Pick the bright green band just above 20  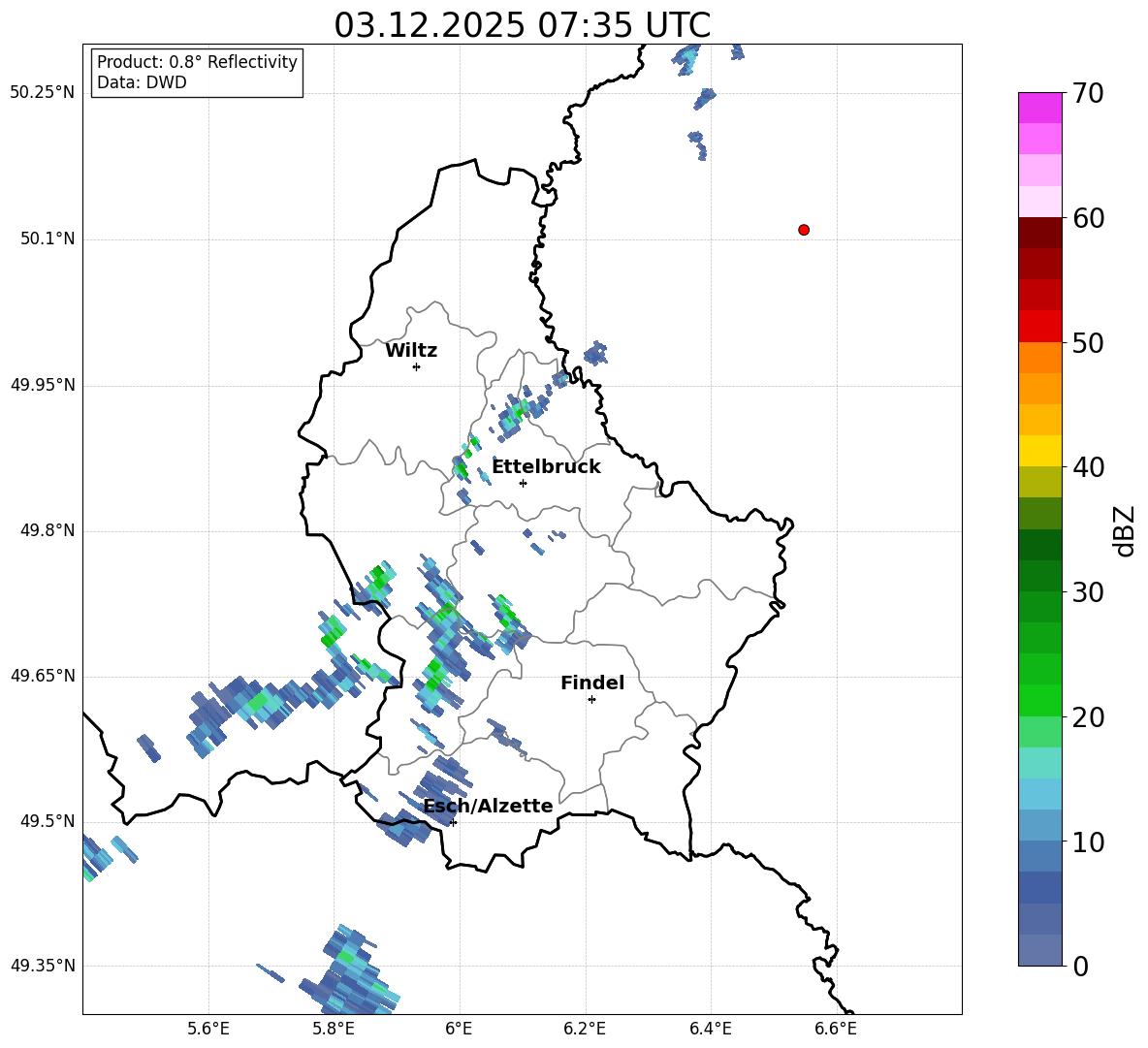(x=1039, y=700)
